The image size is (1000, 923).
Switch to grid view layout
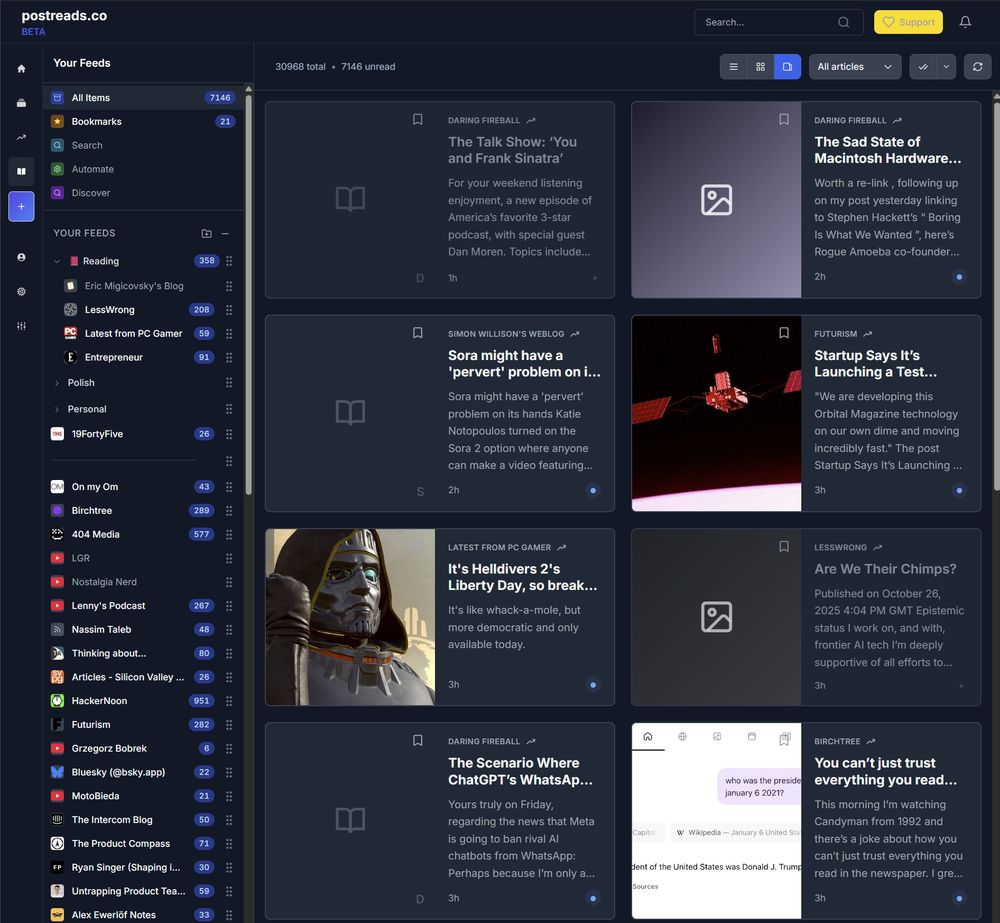coord(760,66)
